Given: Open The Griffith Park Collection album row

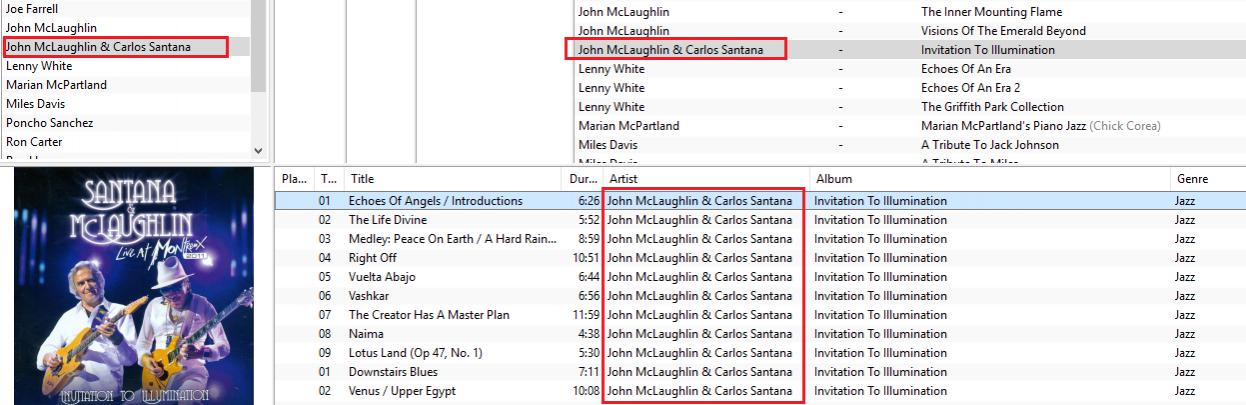Looking at the screenshot, I should coord(992,107).
